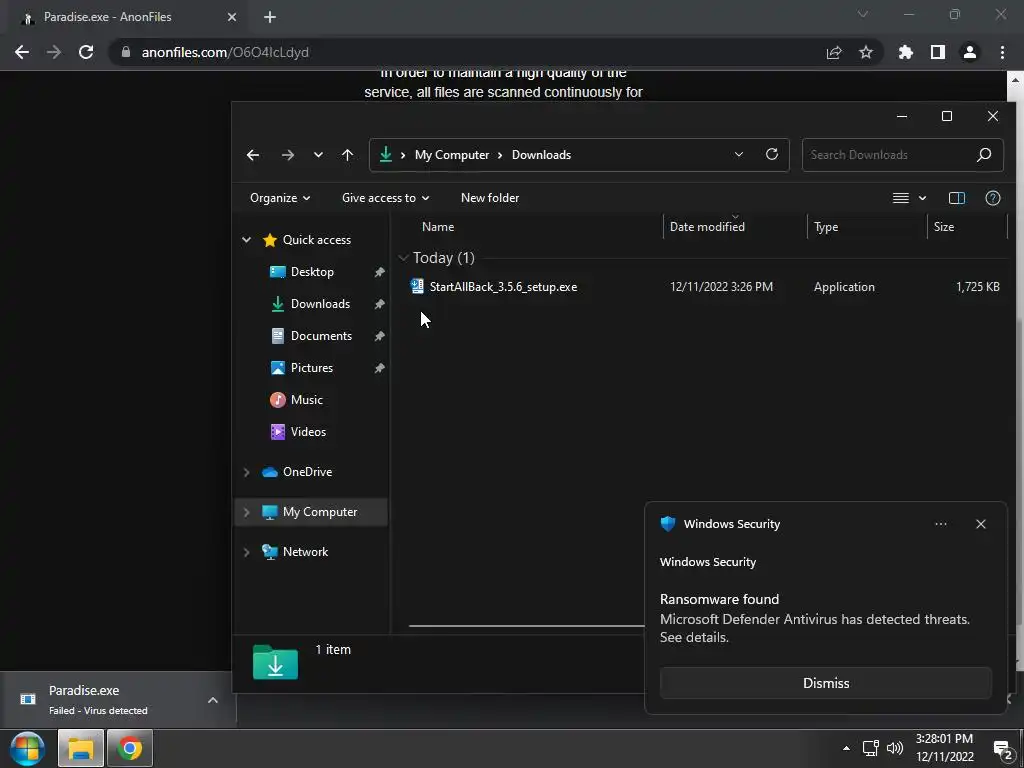Screen dimensions: 1024x768
Task: Open Action Center notifications icon
Action: [x=1002, y=749]
